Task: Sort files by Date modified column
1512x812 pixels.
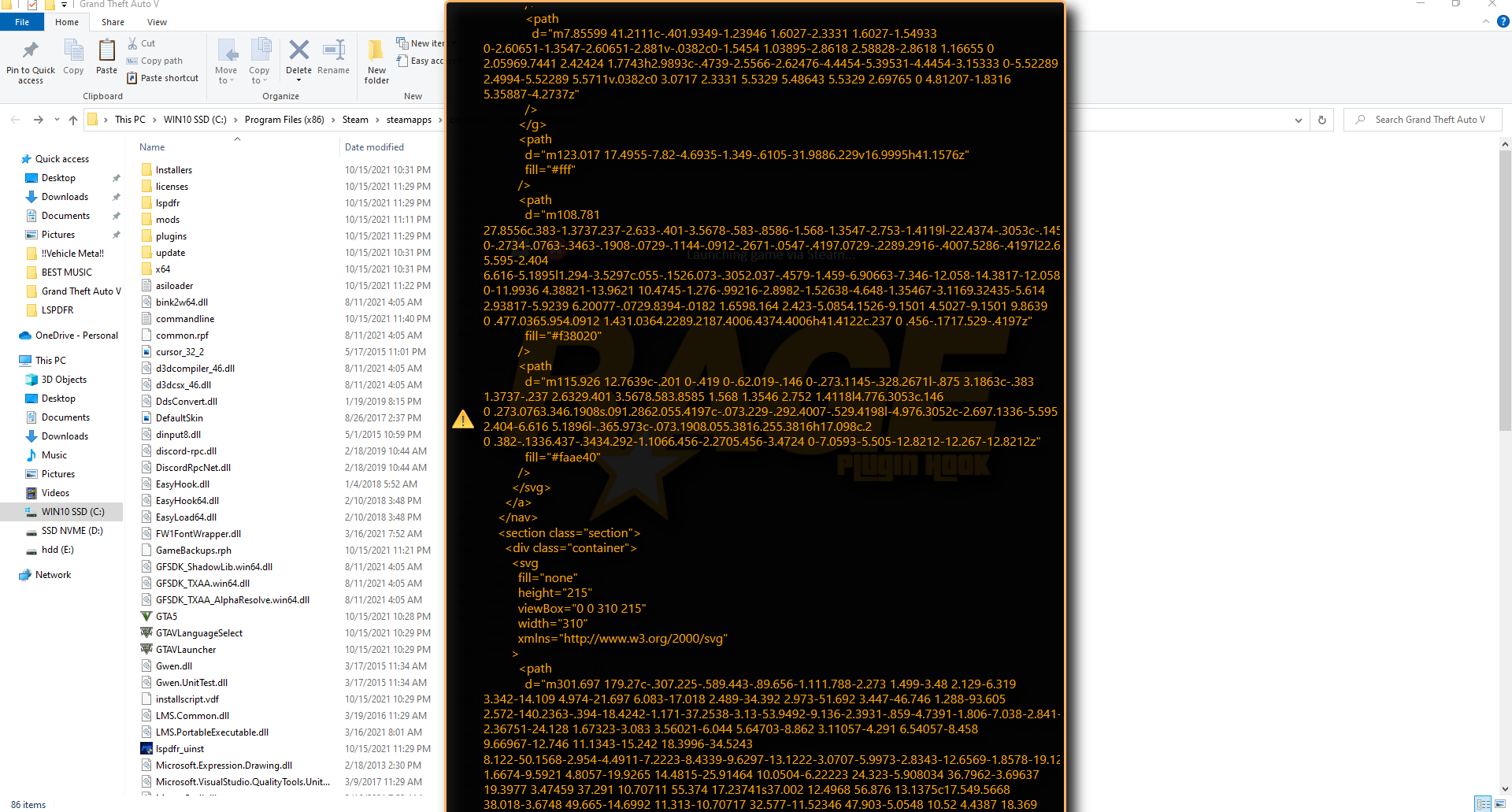Action: coord(374,147)
